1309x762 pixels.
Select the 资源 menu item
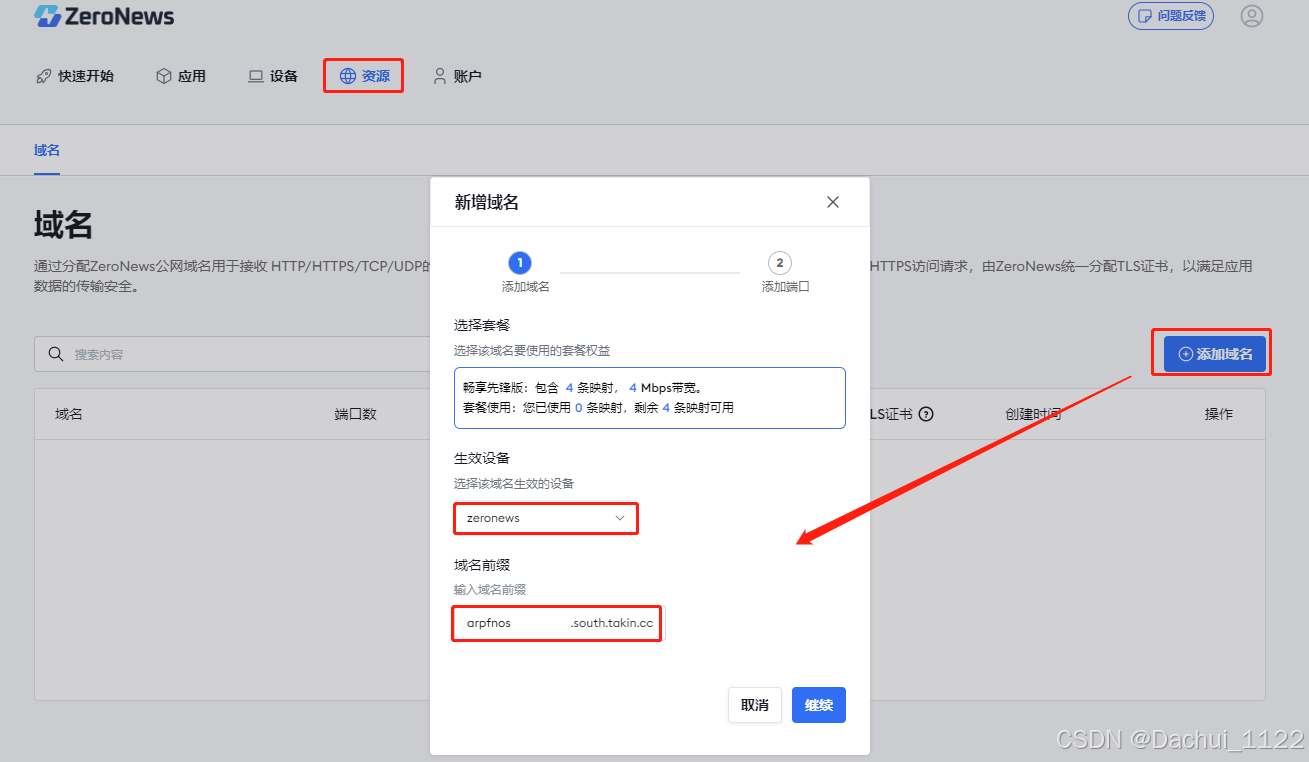tap(364, 76)
